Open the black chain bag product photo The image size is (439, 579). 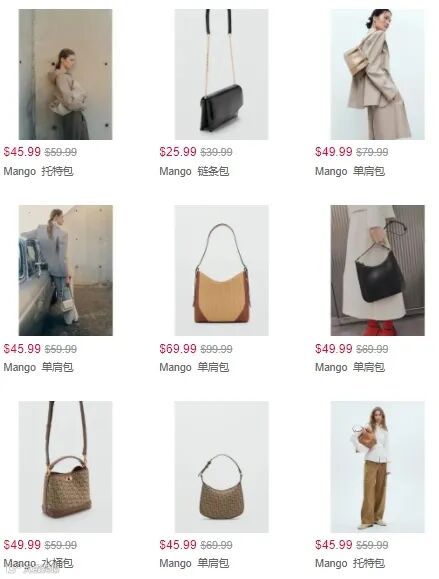click(x=222, y=74)
